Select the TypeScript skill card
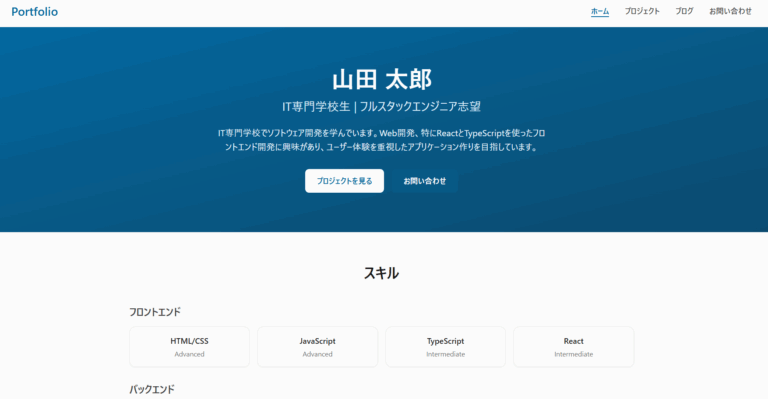The image size is (768, 399). pos(445,347)
